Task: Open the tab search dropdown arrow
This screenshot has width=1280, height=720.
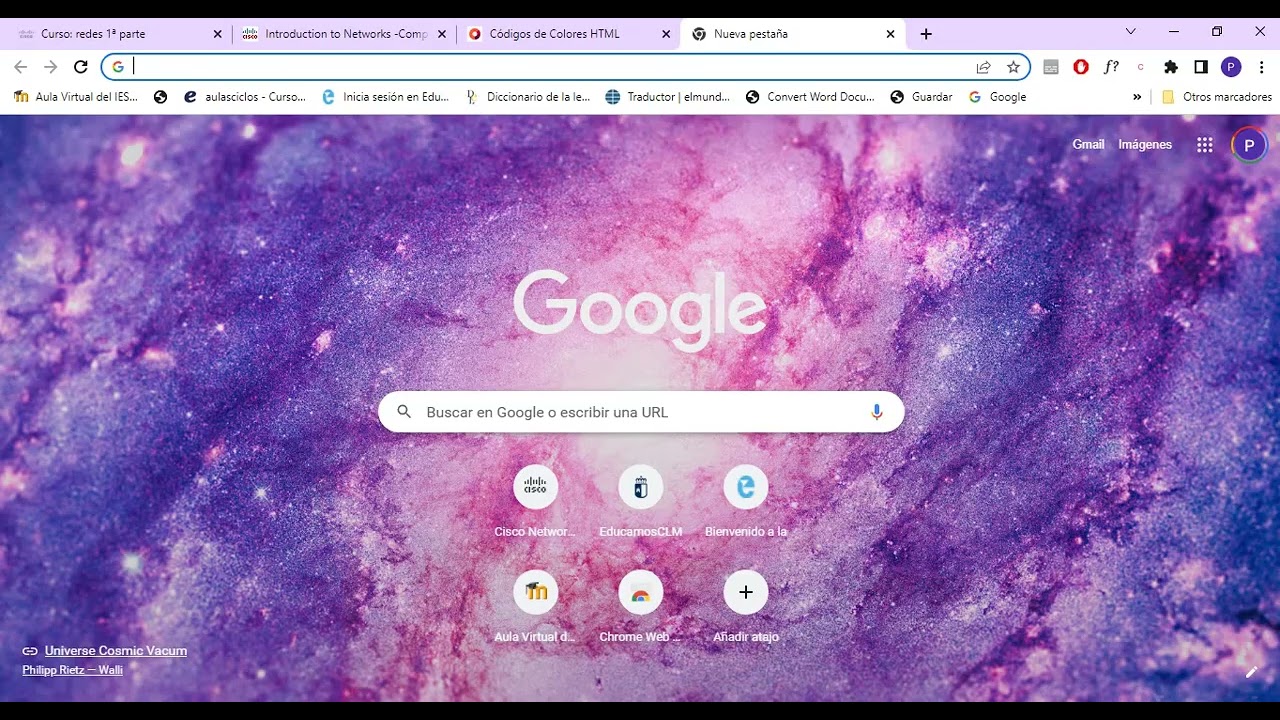Action: pos(1131,32)
